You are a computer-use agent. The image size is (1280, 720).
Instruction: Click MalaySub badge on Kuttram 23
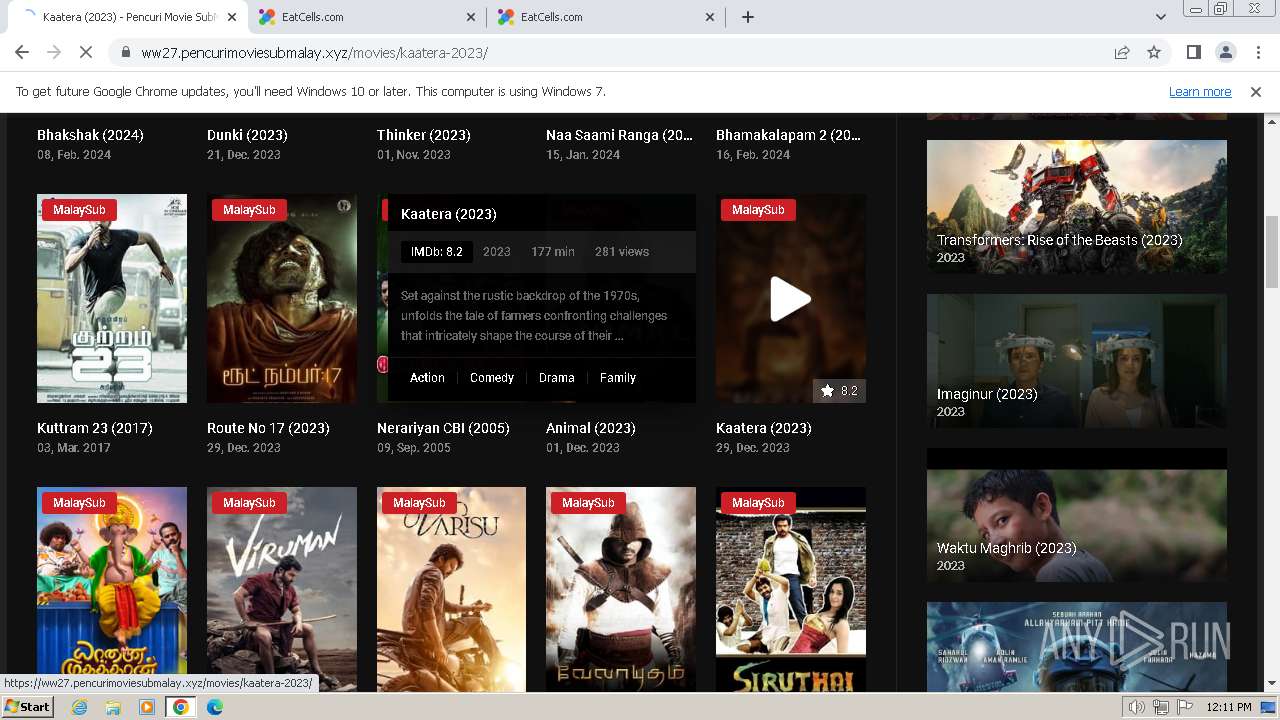tap(79, 210)
